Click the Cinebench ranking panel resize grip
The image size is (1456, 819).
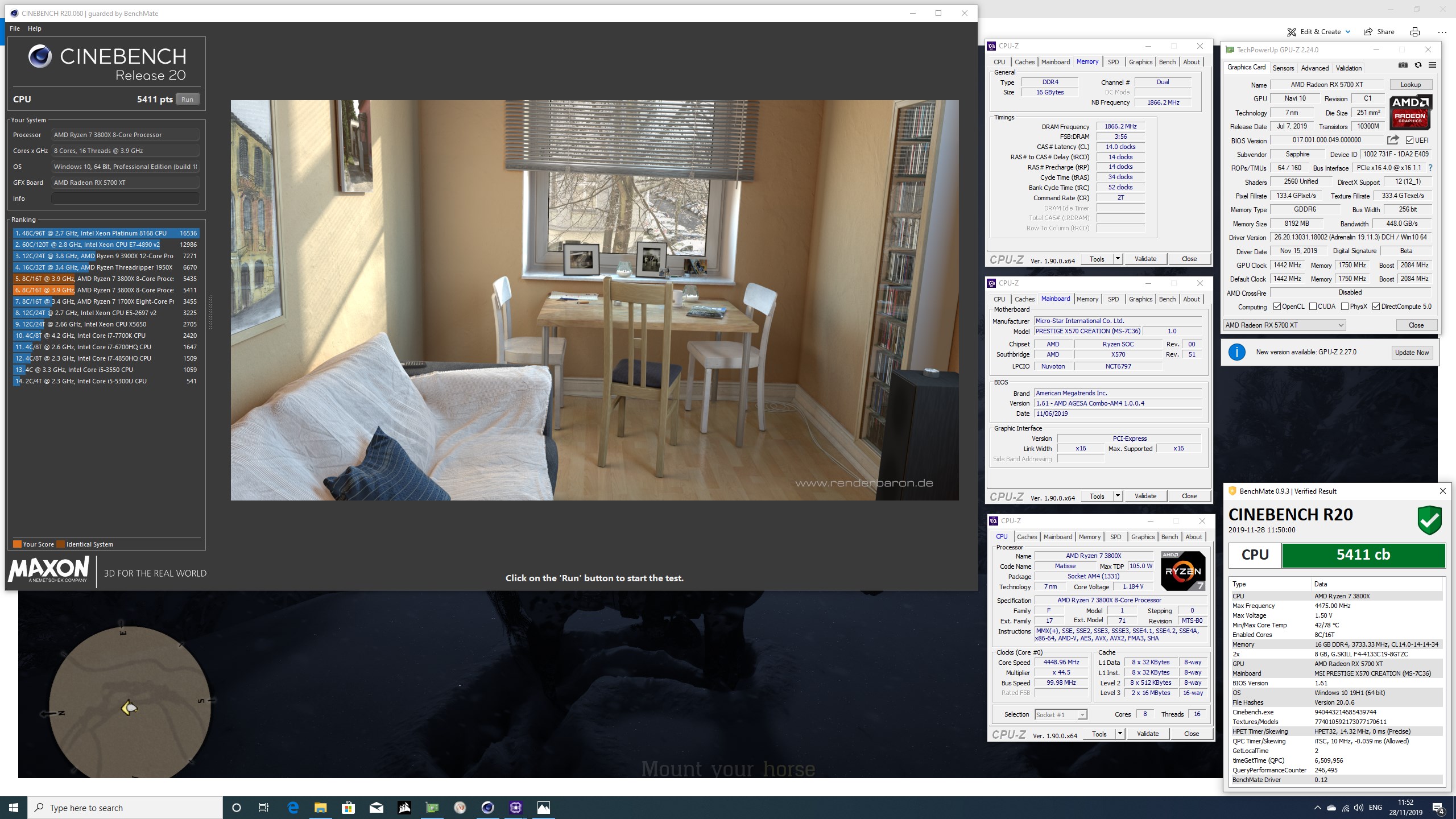(210, 312)
